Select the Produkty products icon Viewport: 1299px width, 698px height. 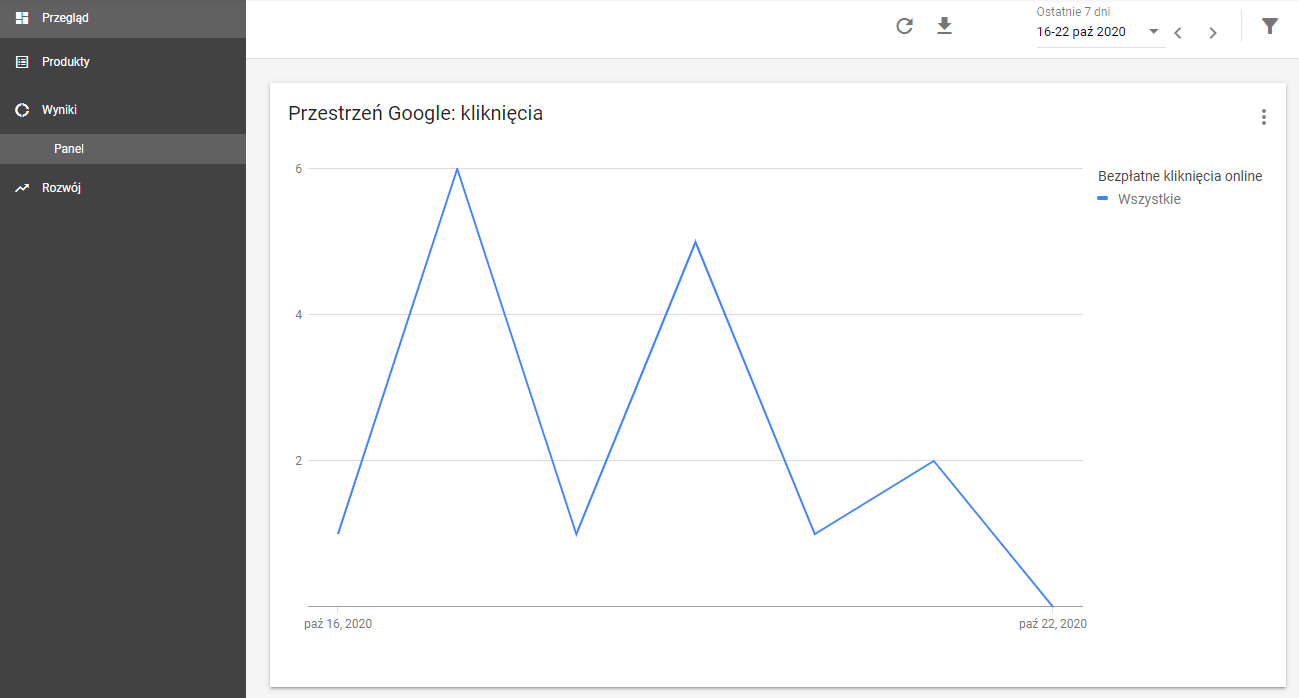[x=22, y=61]
